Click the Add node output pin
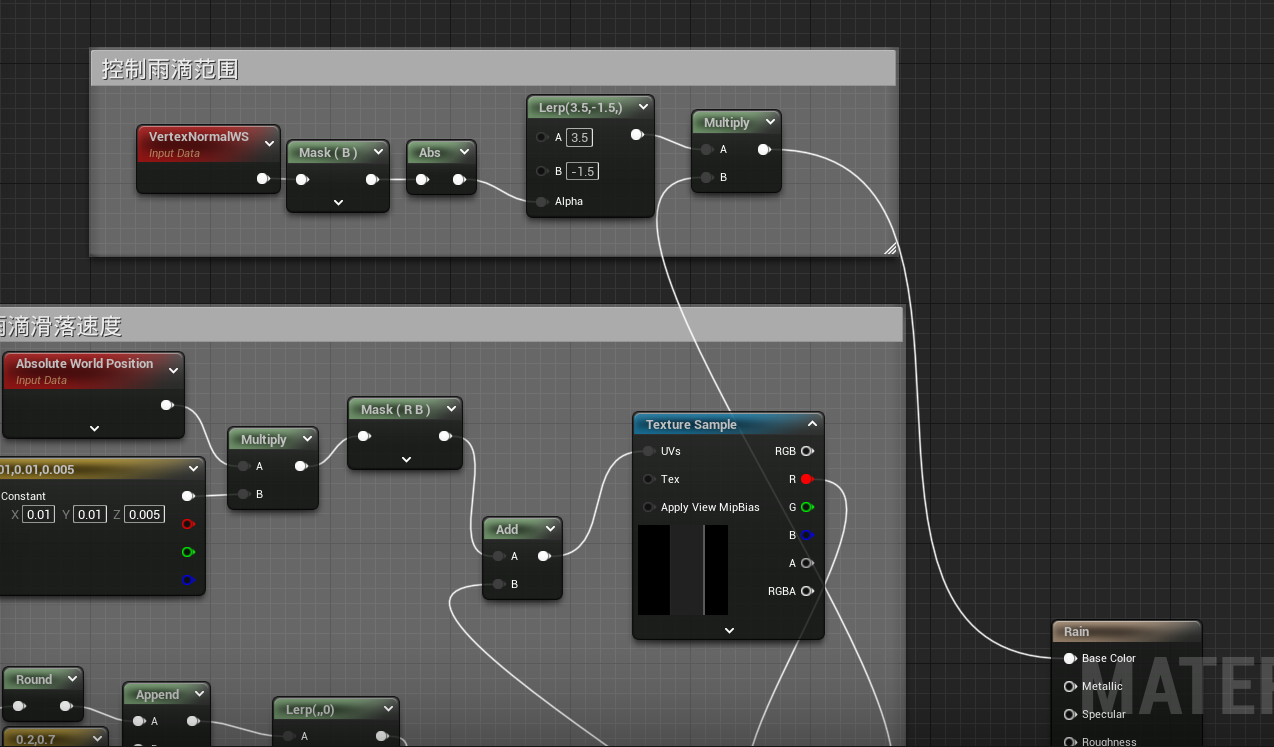The height and width of the screenshot is (747, 1274). point(544,556)
